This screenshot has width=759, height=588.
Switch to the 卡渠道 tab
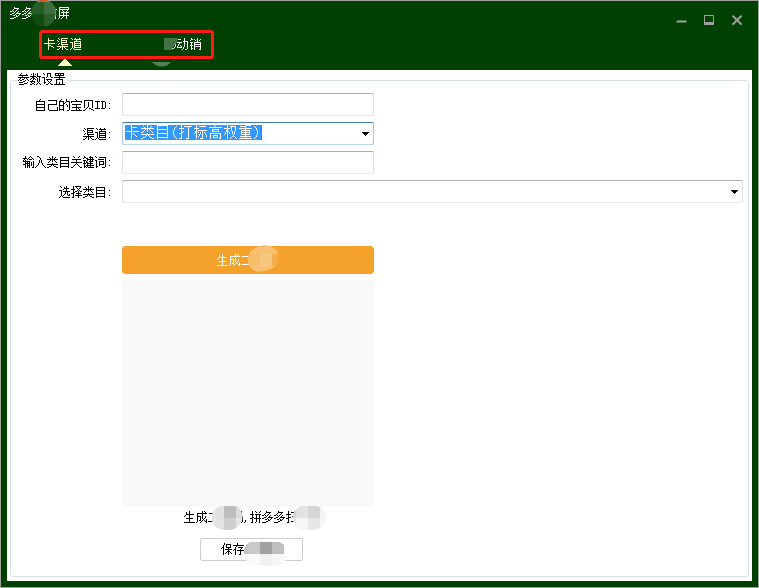tap(63, 45)
